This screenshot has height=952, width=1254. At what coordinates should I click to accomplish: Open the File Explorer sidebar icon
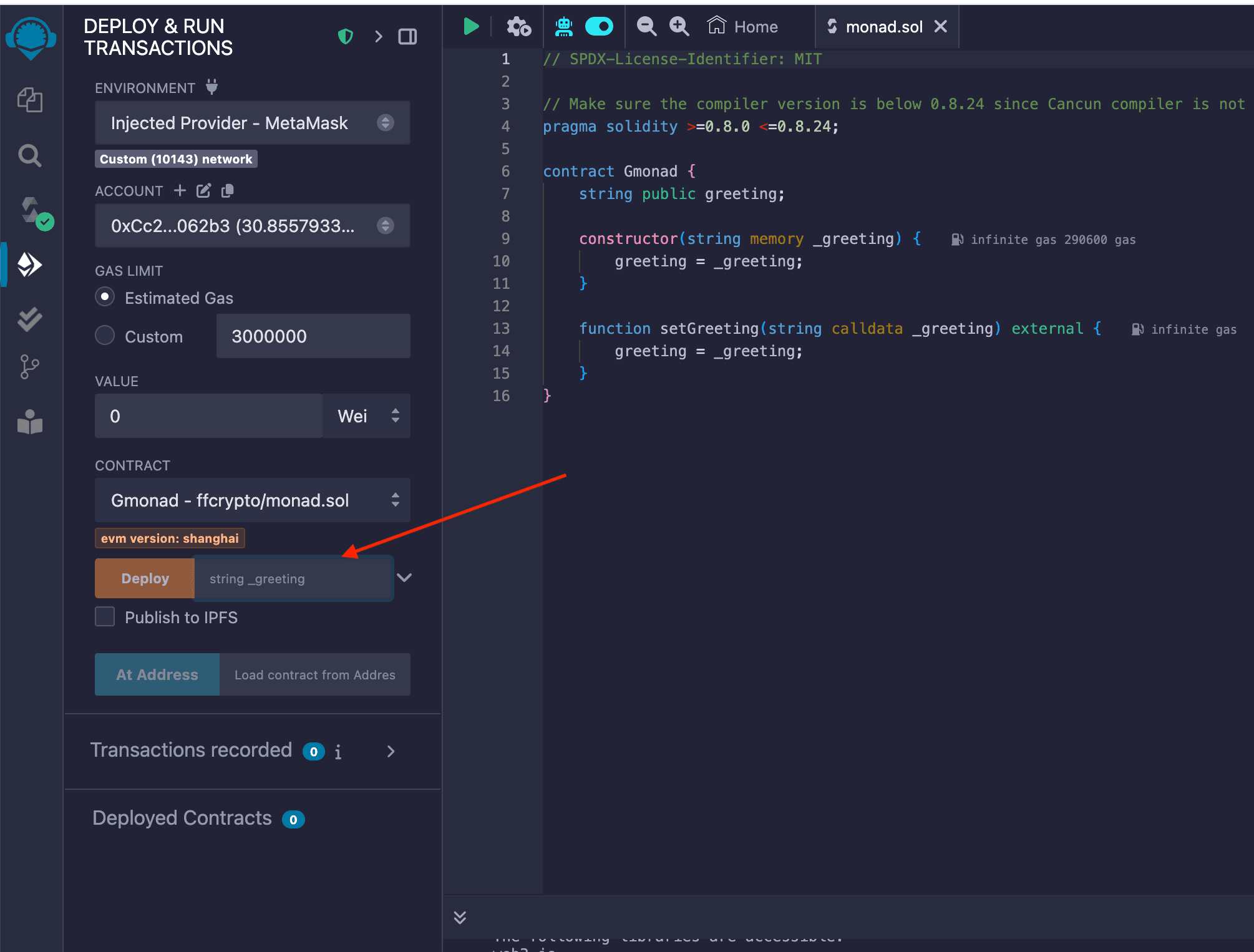[30, 100]
